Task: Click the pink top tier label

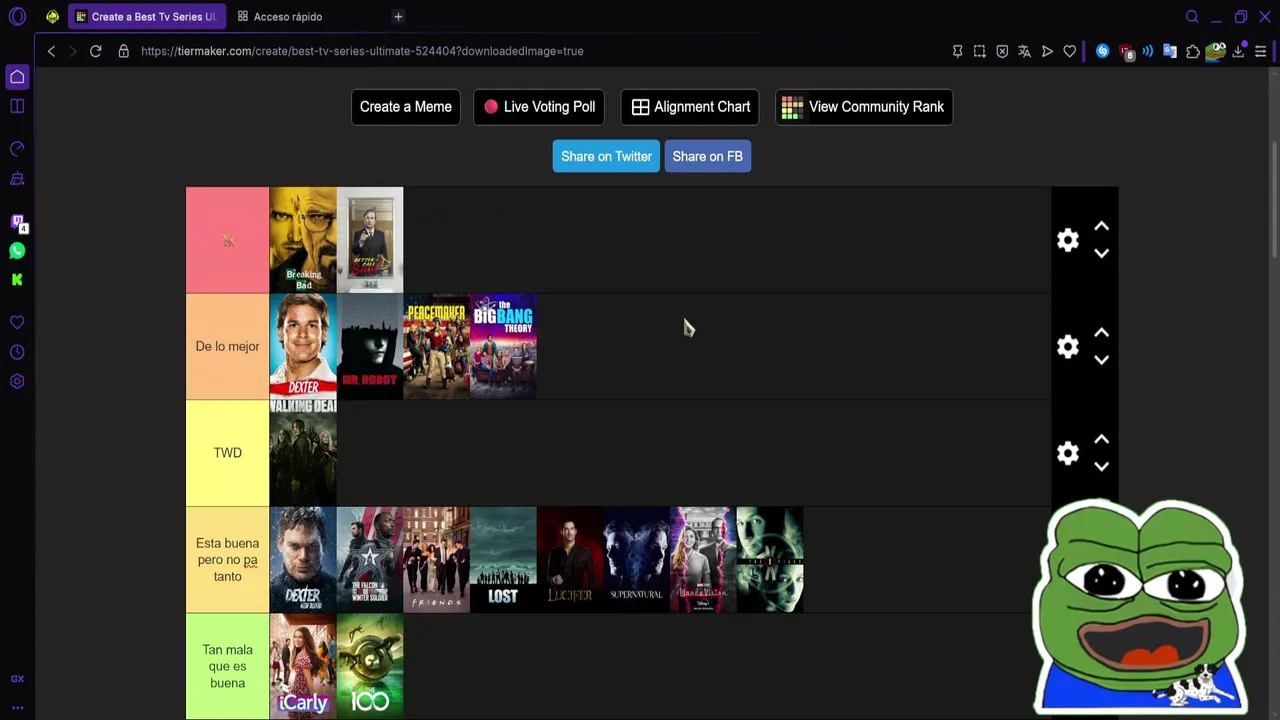Action: [x=227, y=240]
